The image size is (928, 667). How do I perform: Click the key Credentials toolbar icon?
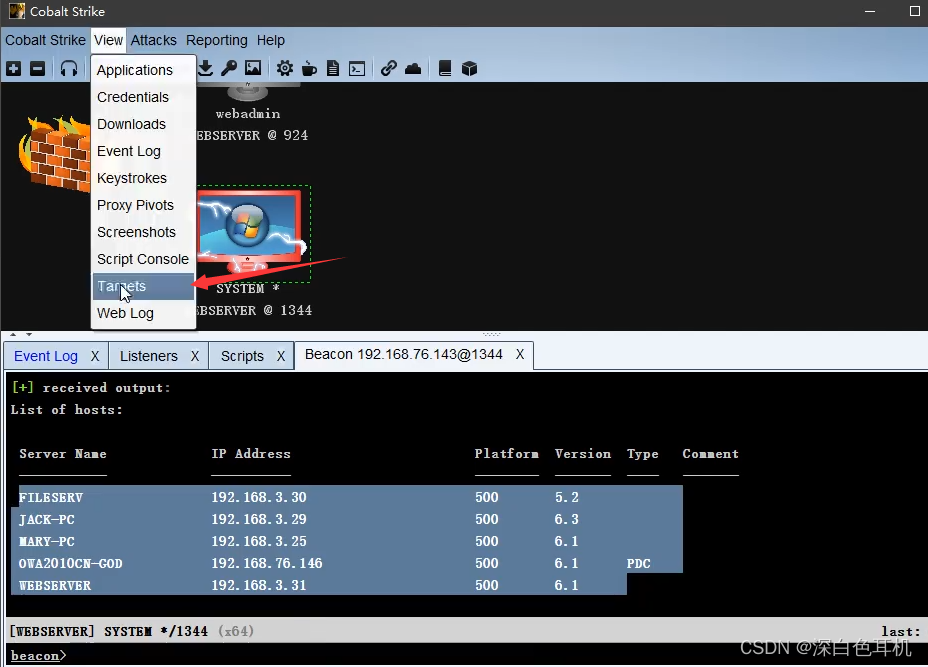pos(229,68)
